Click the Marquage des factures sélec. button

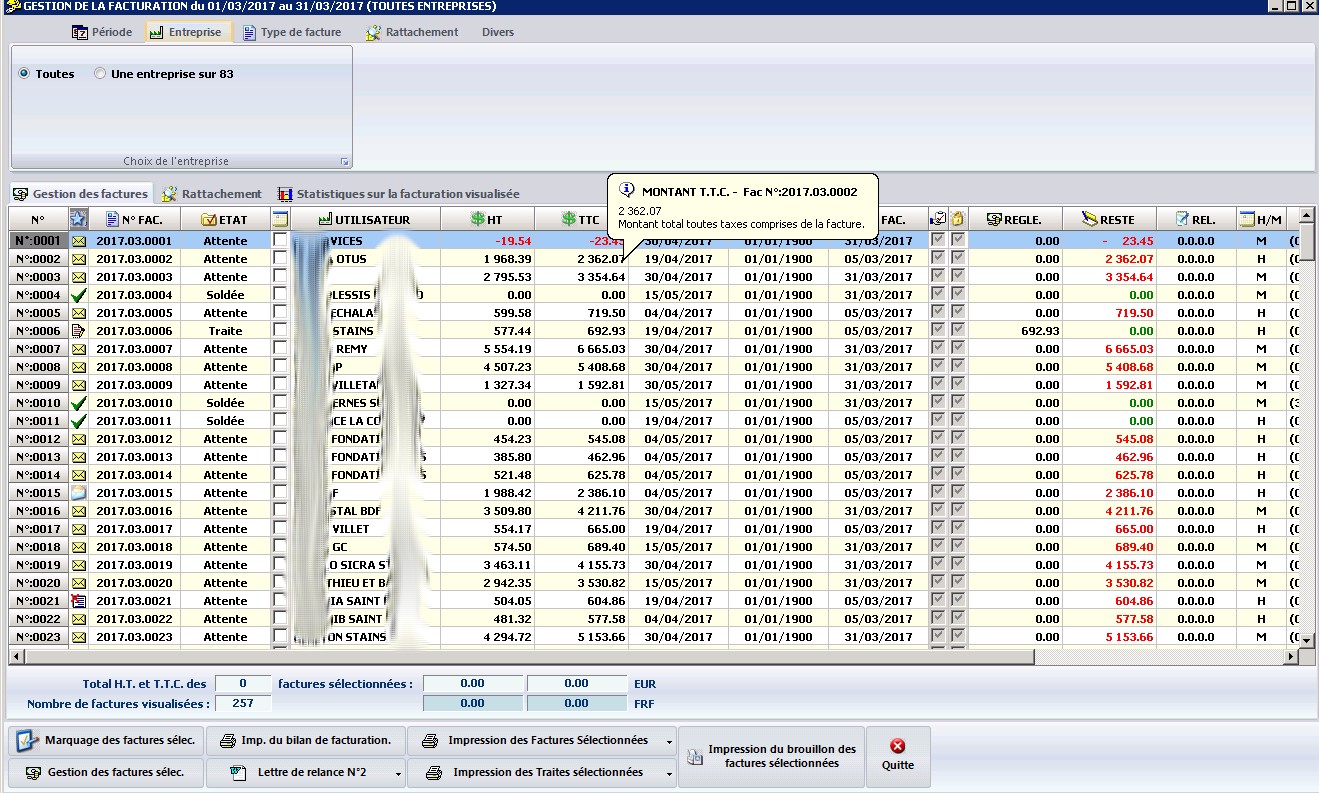tap(106, 741)
